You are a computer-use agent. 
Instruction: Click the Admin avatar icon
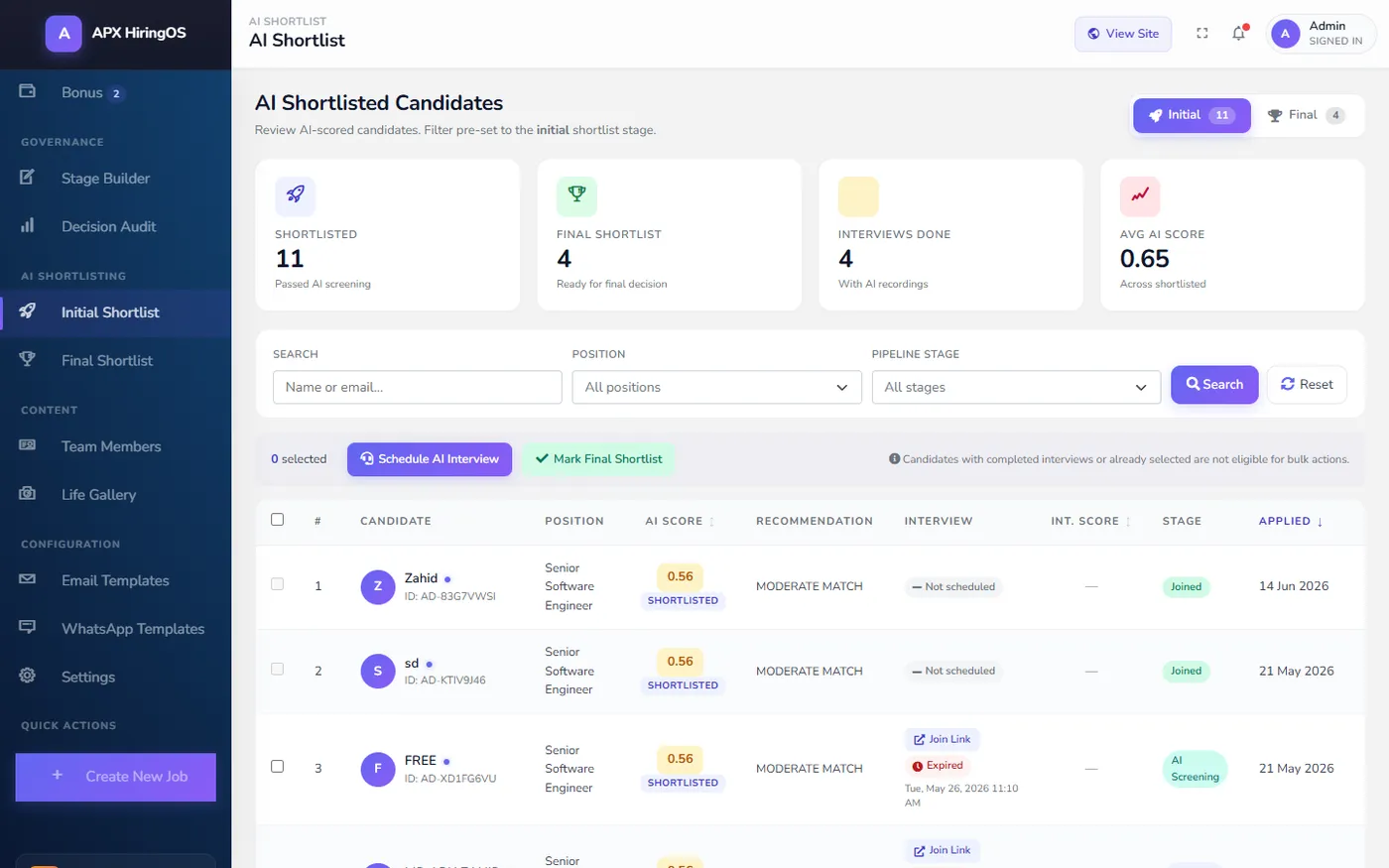tap(1285, 34)
